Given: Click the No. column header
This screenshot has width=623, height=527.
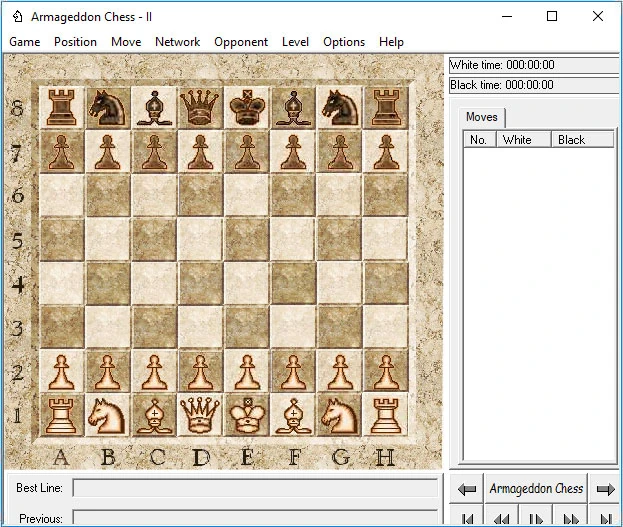Looking at the screenshot, I should pos(480,140).
